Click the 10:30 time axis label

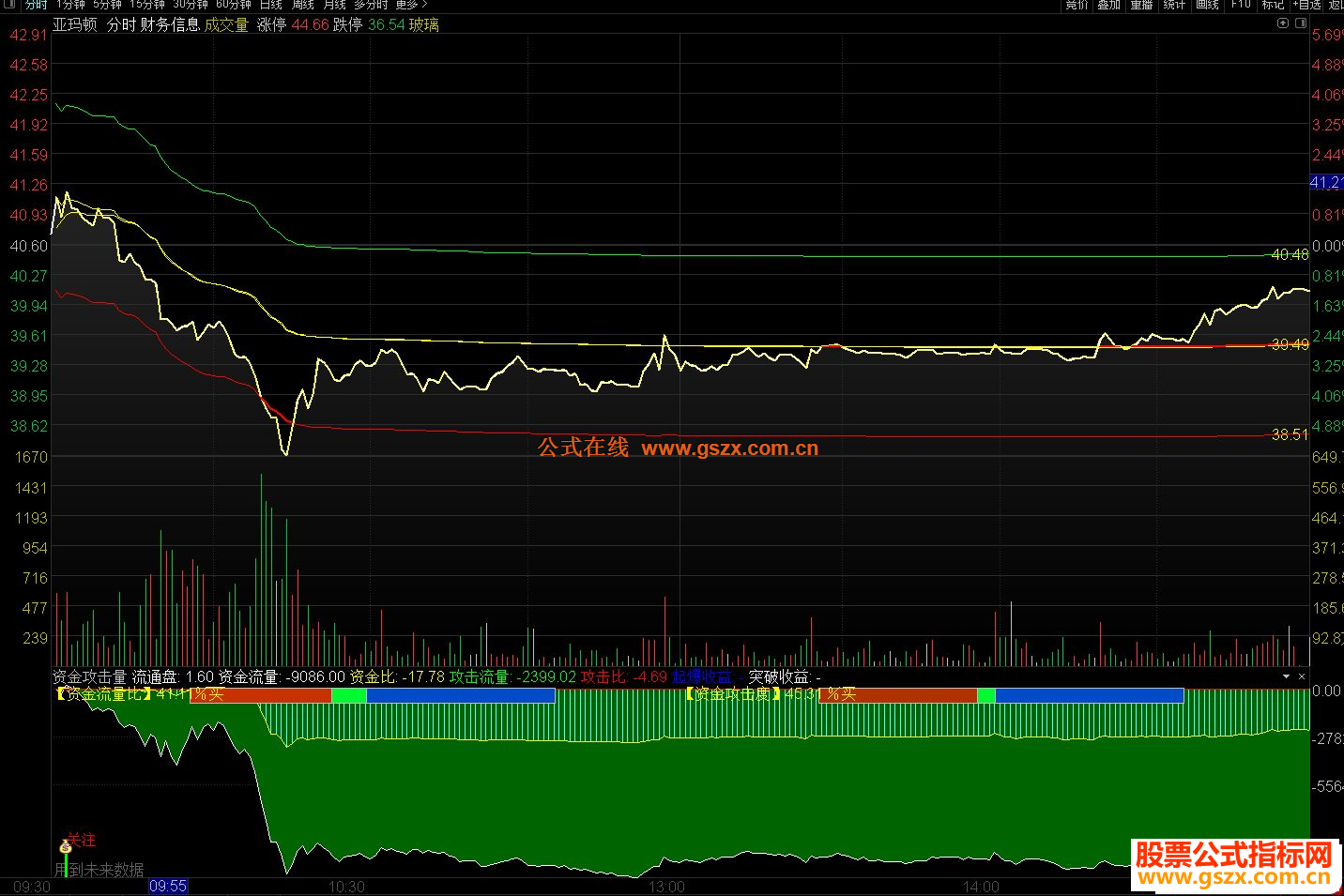346,887
